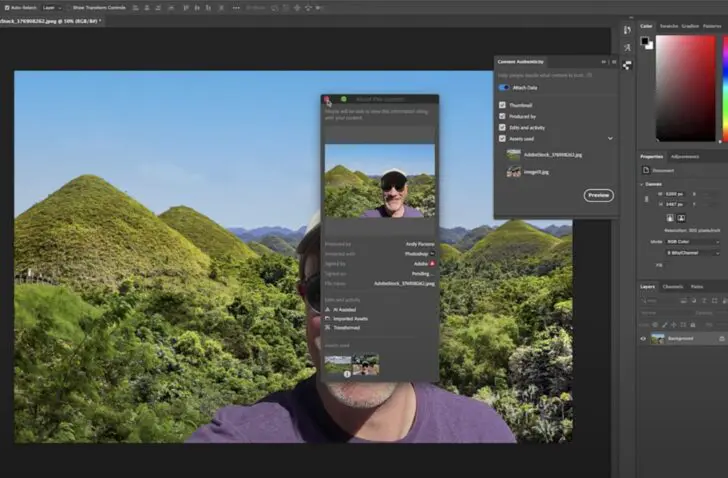Screen dimensions: 728x478
Task: Open the Content Authenticity panel menu icon
Action: (x=614, y=62)
